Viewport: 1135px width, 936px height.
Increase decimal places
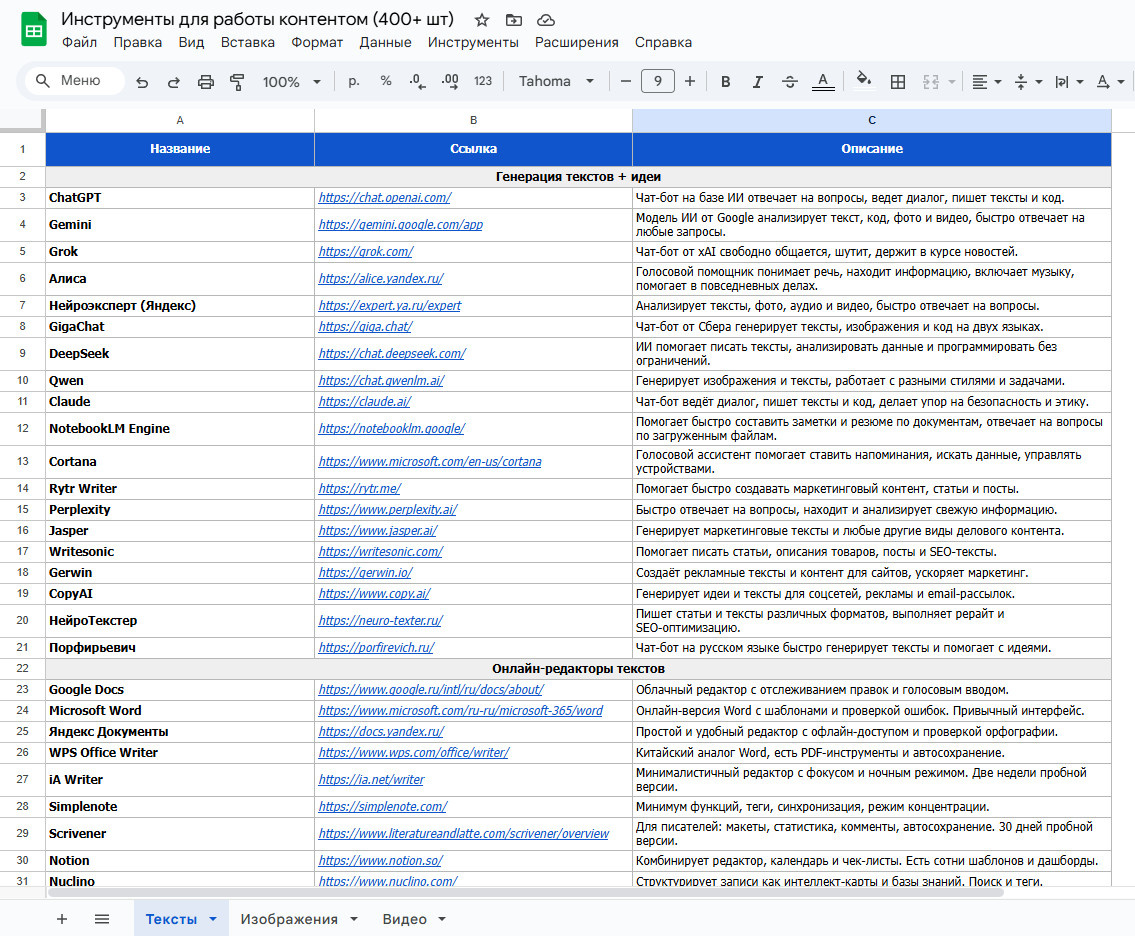[450, 81]
